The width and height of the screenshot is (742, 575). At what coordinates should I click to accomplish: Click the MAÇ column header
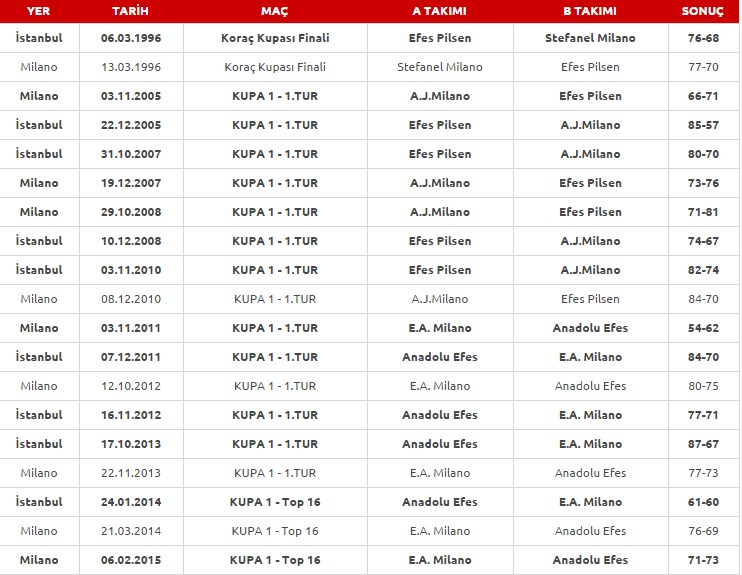pos(275,11)
